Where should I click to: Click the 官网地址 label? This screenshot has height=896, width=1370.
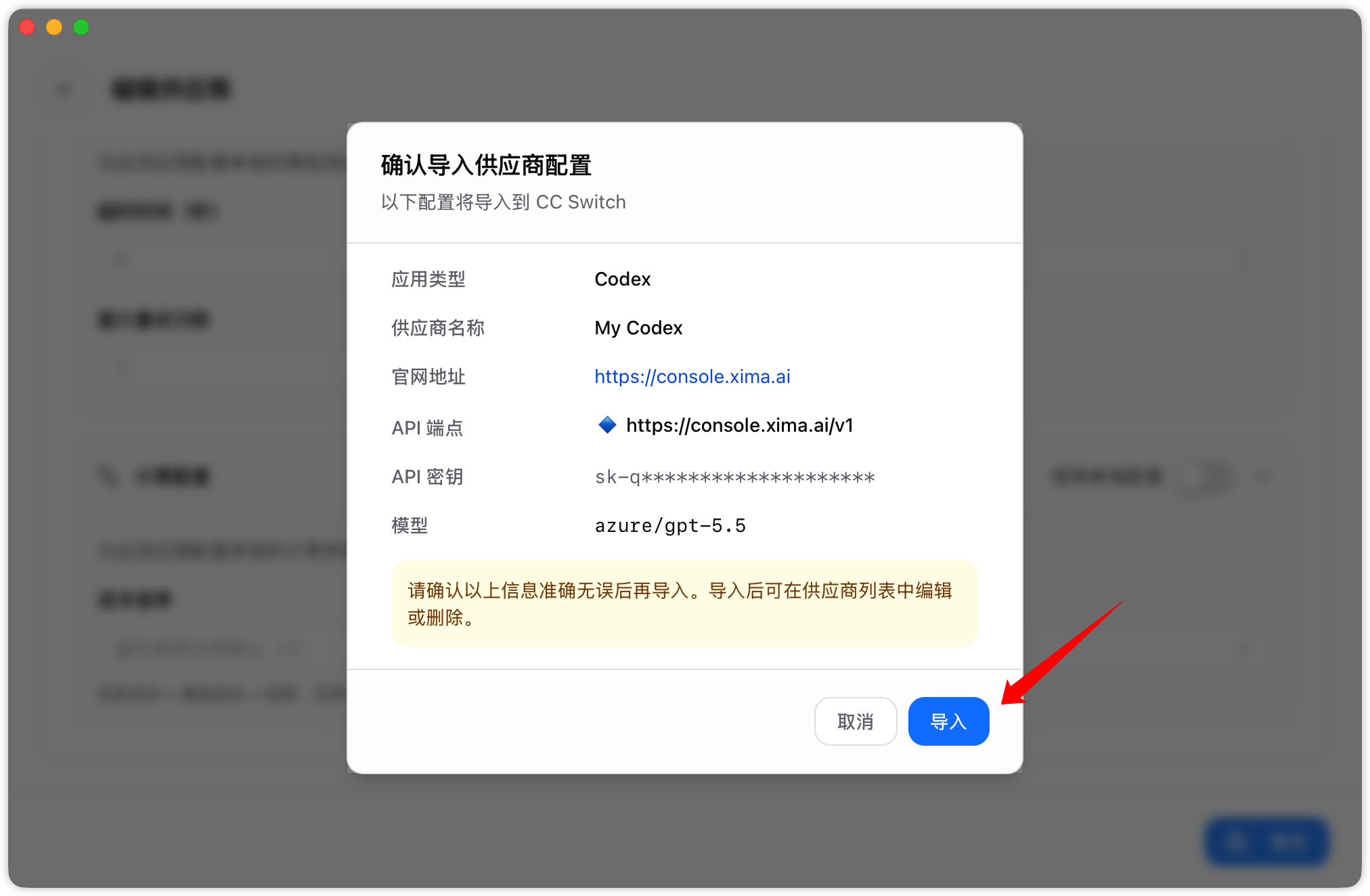(428, 376)
